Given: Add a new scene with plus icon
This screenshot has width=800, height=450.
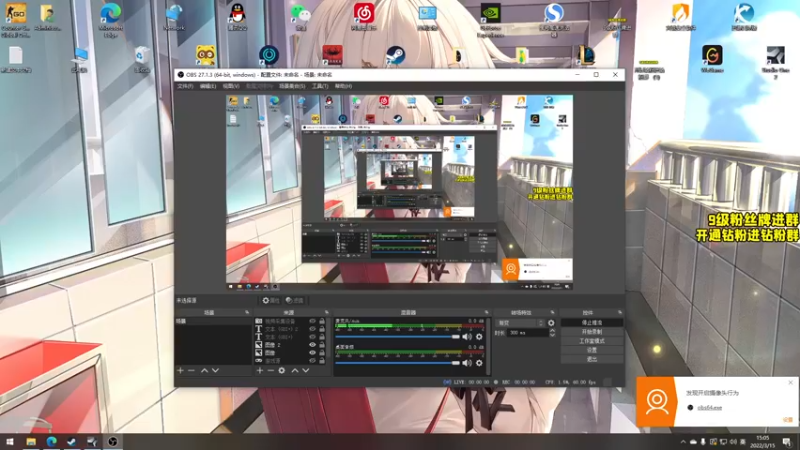Looking at the screenshot, I should (x=180, y=370).
